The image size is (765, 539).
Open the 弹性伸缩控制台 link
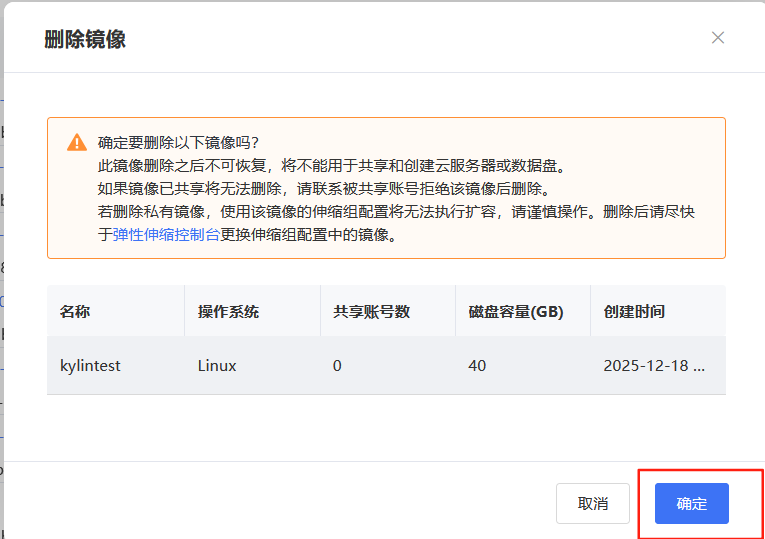(x=166, y=235)
